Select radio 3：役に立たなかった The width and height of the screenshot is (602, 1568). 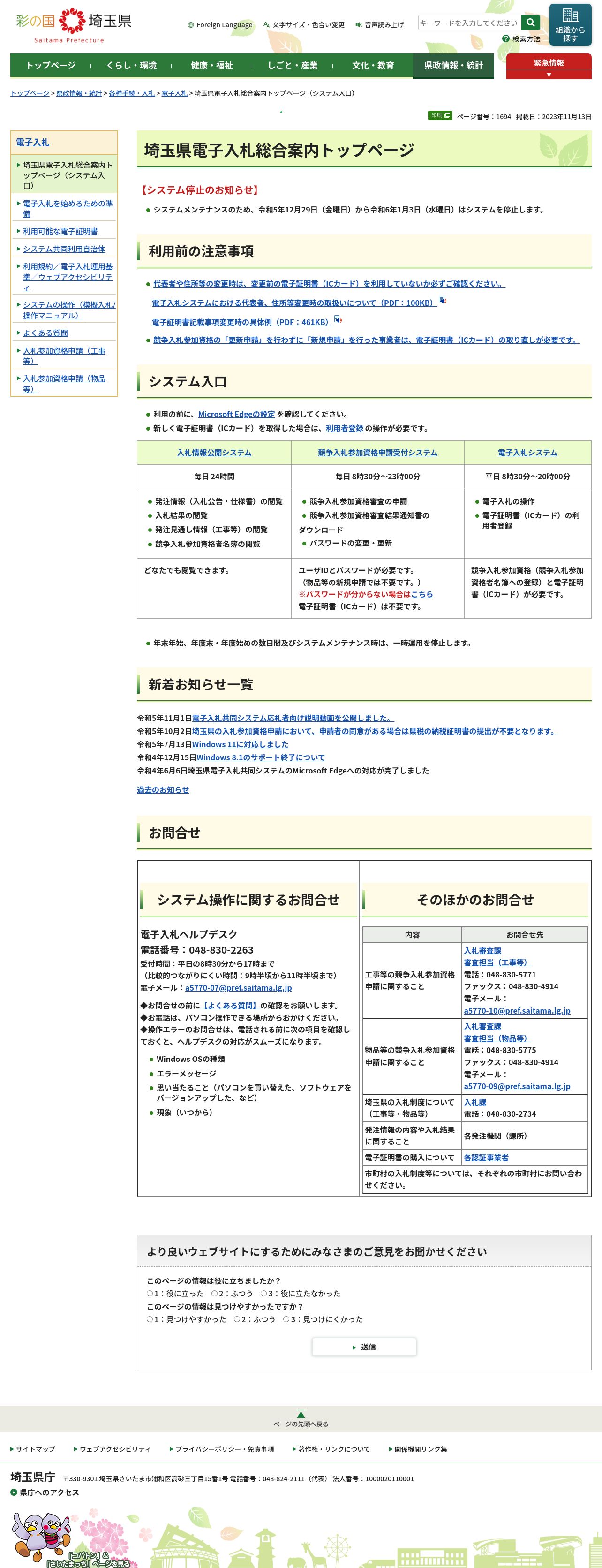263,1294
